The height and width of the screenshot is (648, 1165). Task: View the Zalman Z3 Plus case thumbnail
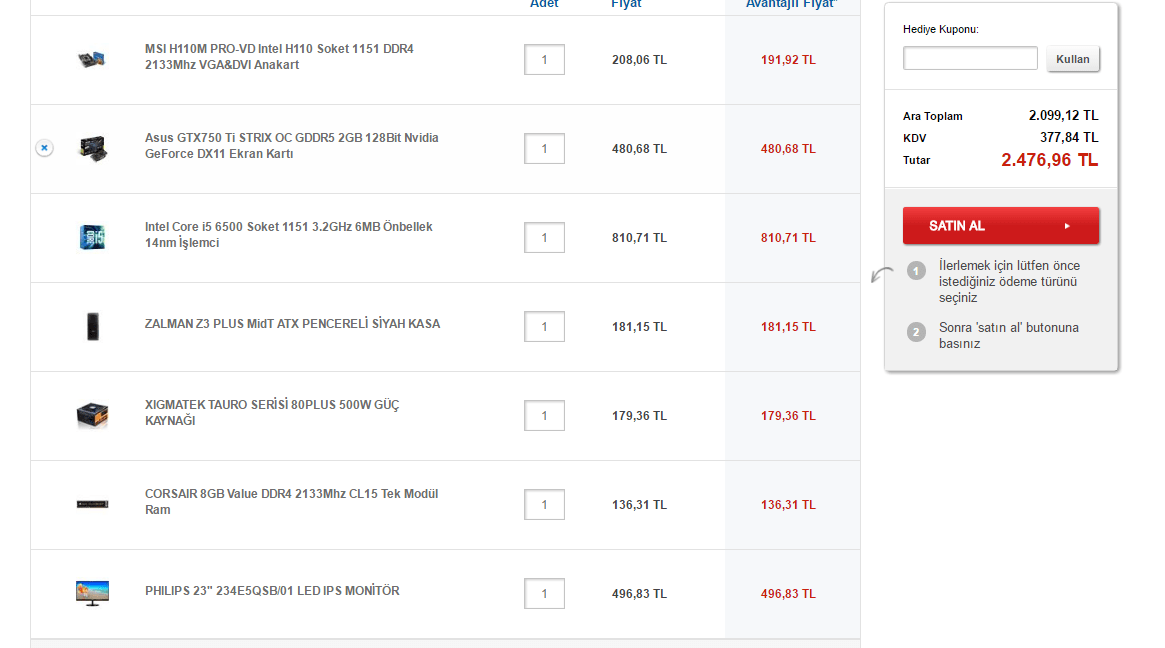(x=92, y=326)
